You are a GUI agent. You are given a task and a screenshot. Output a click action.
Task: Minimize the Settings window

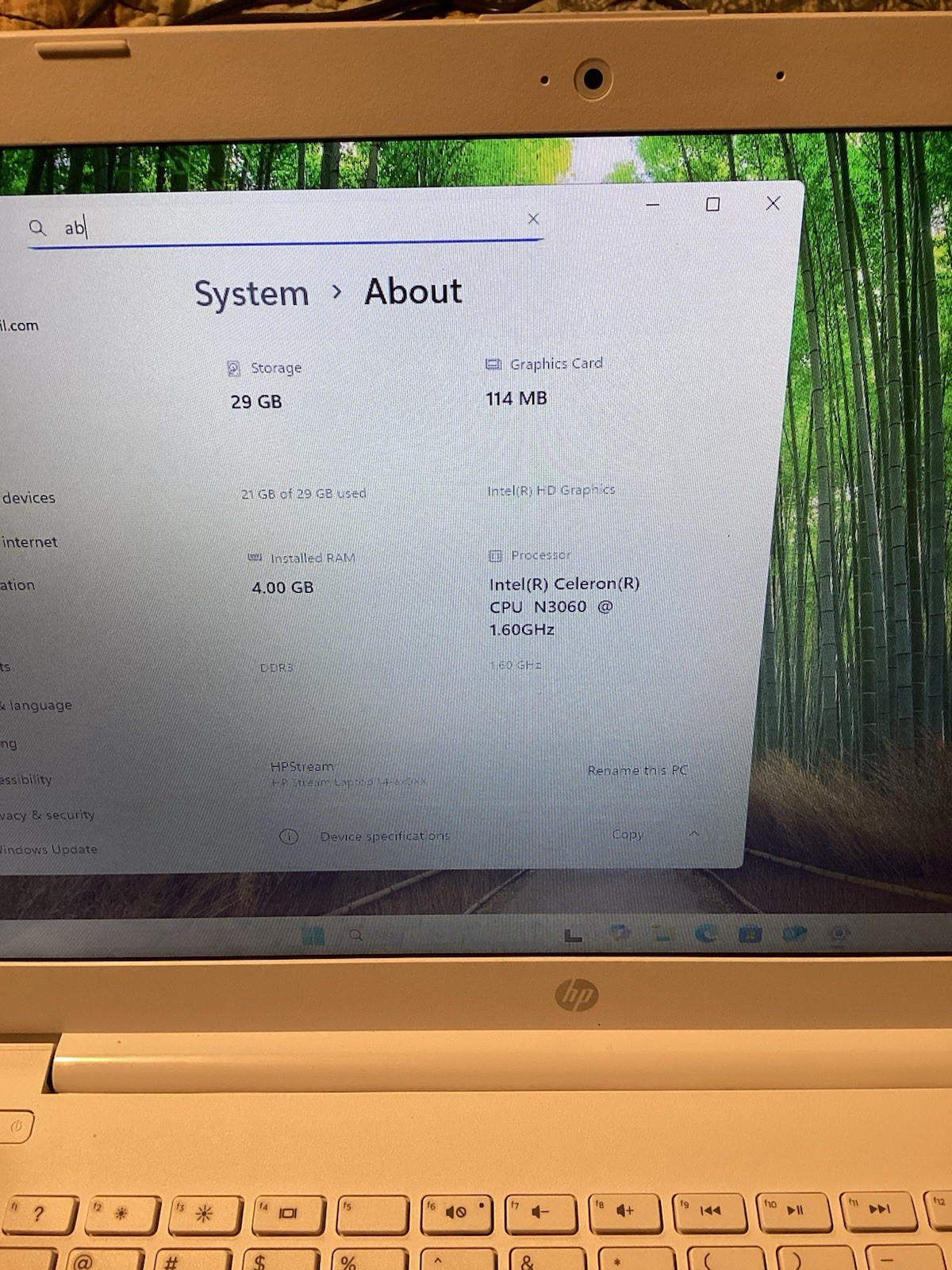(653, 205)
